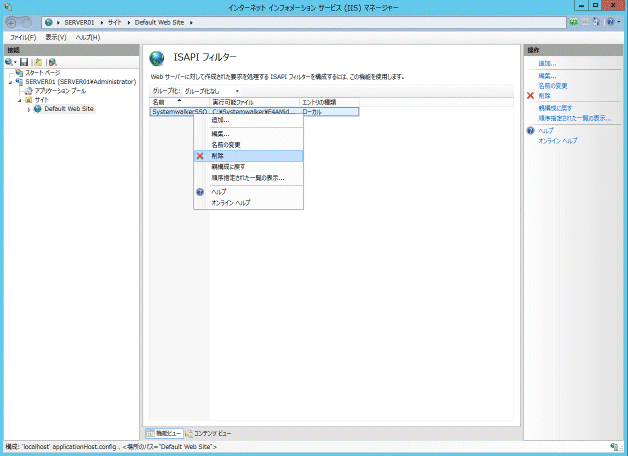Click 編集... link in the actions pane
The height and width of the screenshot is (456, 628).
point(547,76)
